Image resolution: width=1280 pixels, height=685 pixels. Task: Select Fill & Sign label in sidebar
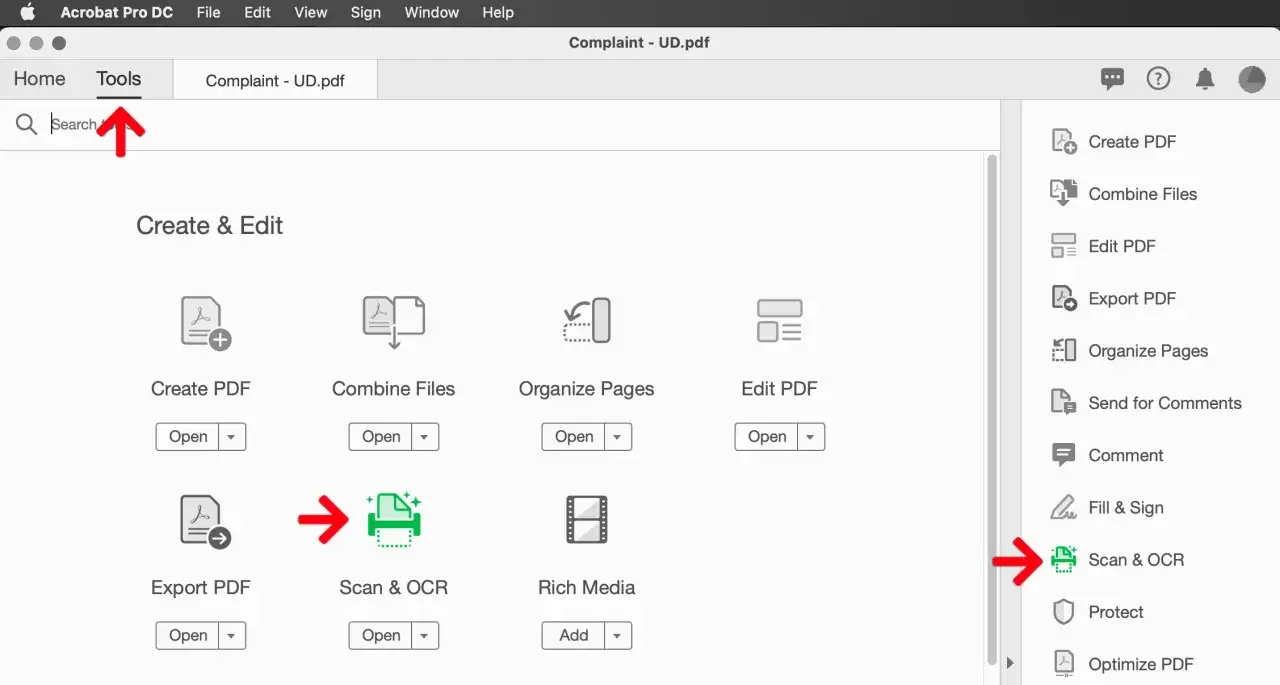pos(1126,507)
